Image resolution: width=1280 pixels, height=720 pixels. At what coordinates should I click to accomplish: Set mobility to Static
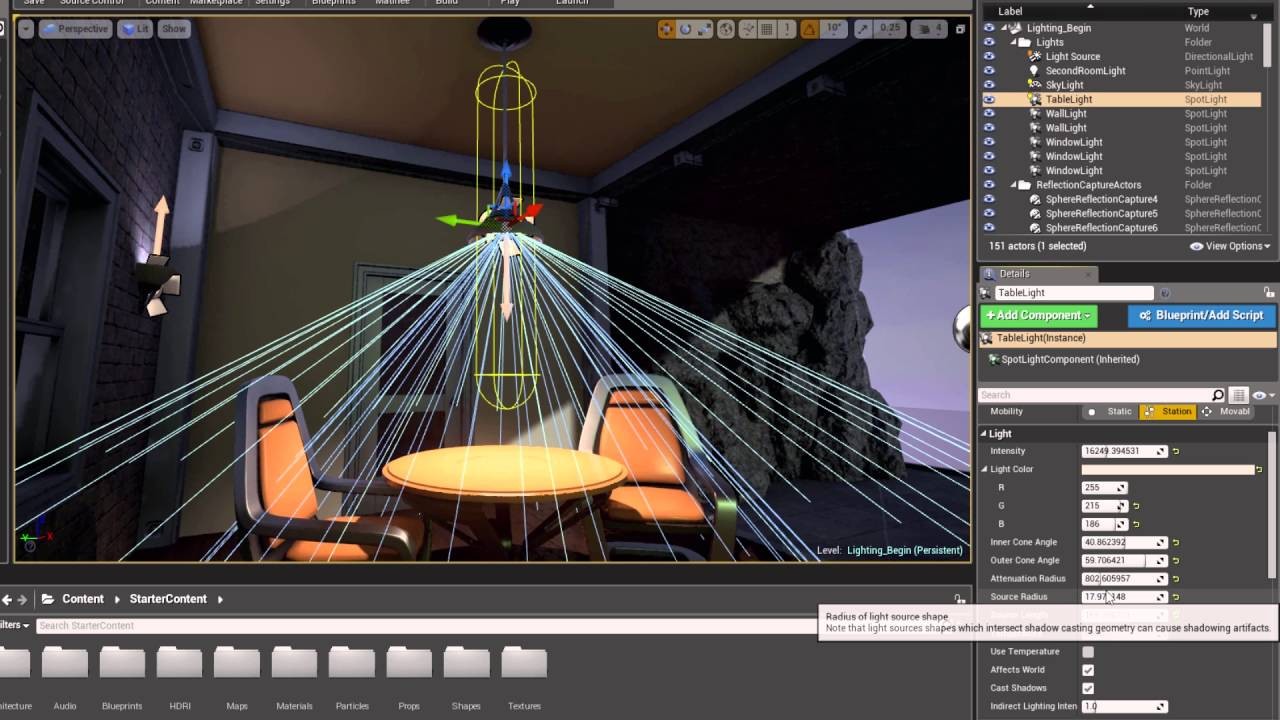pos(1111,411)
